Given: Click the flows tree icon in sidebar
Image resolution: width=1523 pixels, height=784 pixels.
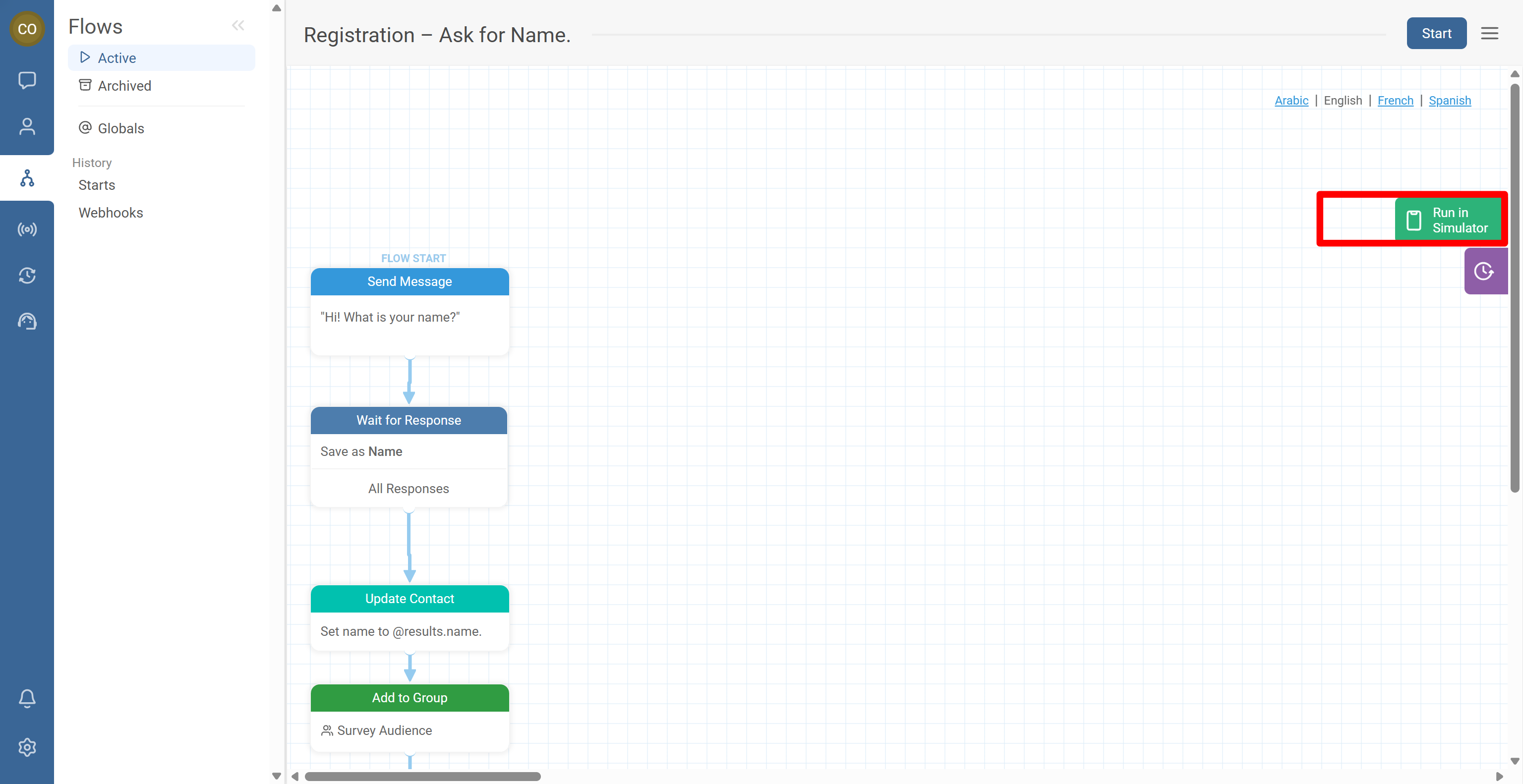Looking at the screenshot, I should 27,178.
